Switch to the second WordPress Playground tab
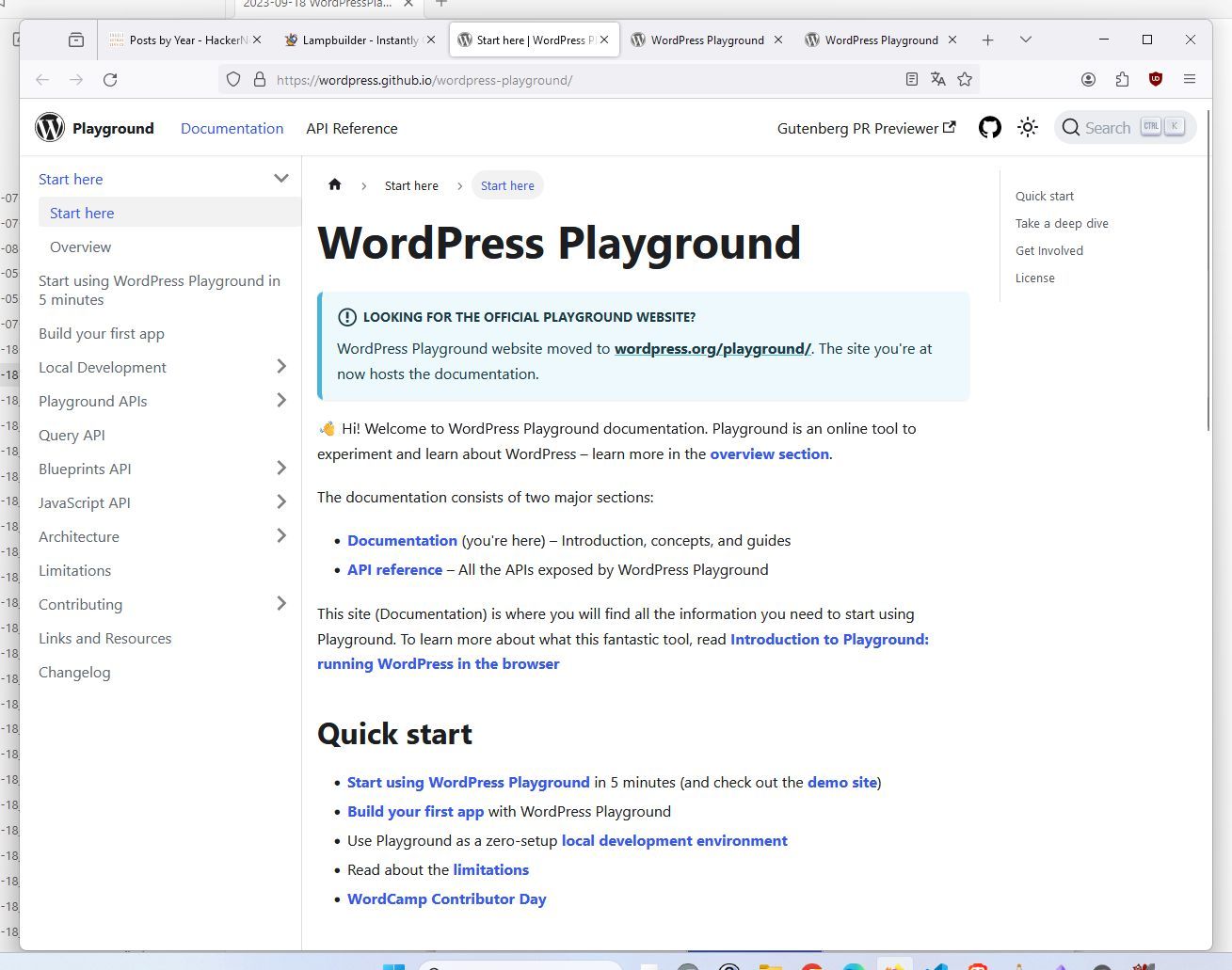Image resolution: width=1232 pixels, height=970 pixels. pyautogui.click(x=707, y=40)
